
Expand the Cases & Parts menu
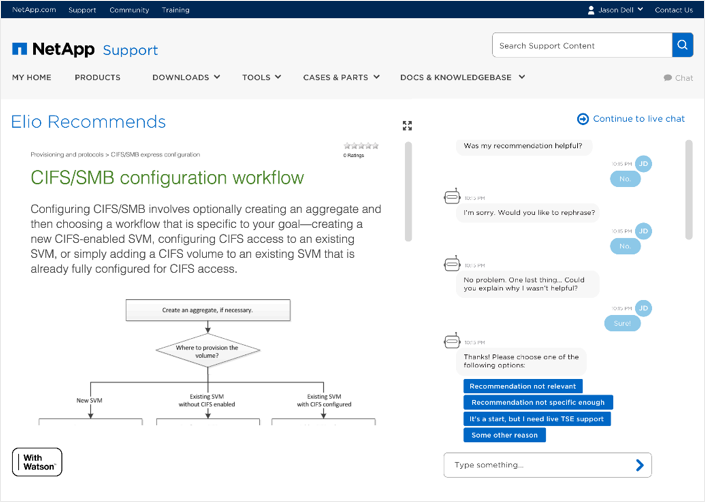tap(341, 77)
